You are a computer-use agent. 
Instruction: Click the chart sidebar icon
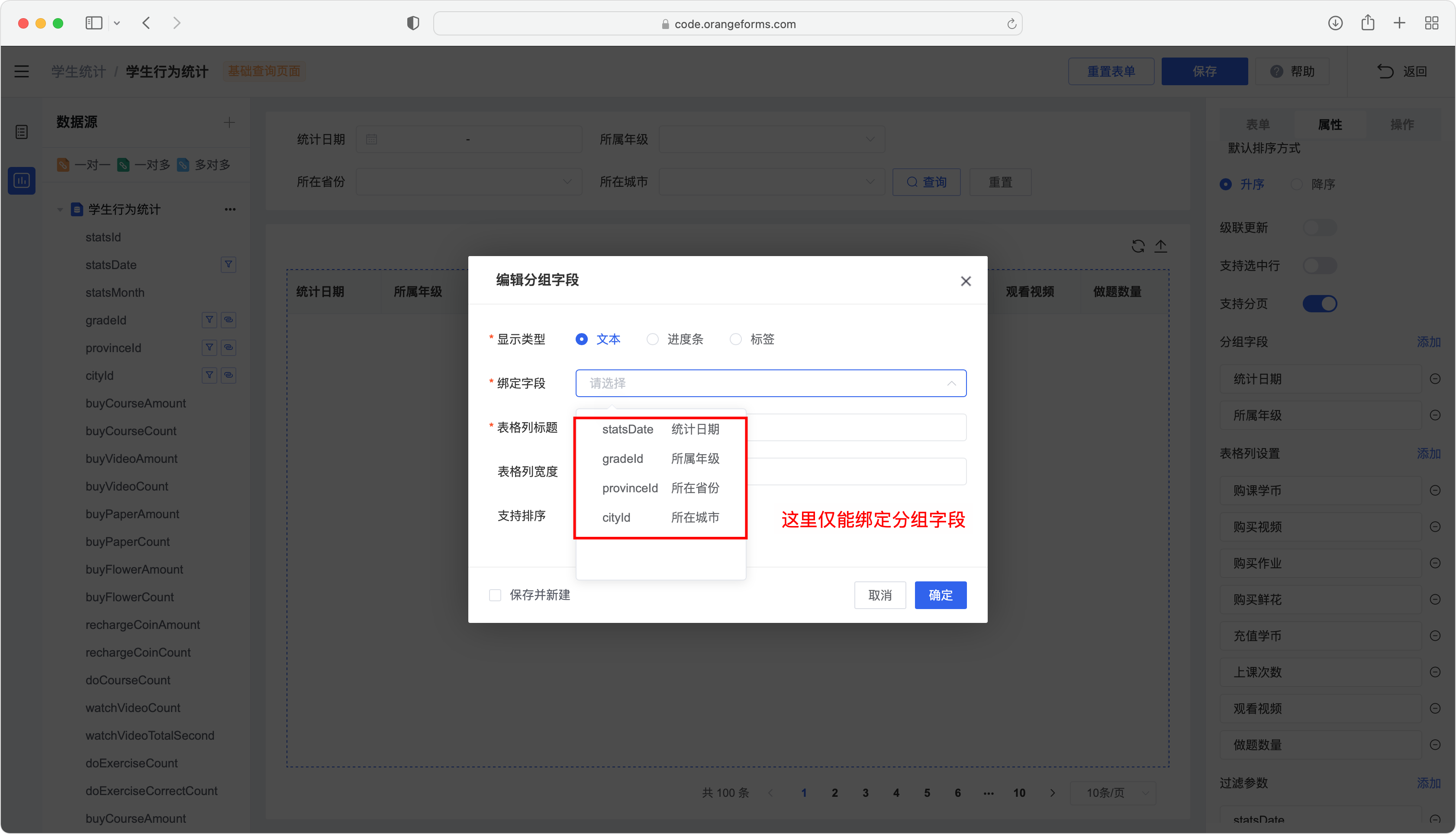(x=22, y=181)
